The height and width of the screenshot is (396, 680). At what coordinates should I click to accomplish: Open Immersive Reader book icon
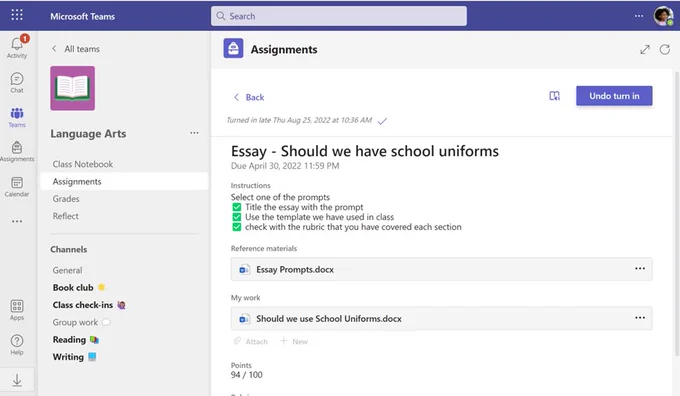click(x=554, y=96)
